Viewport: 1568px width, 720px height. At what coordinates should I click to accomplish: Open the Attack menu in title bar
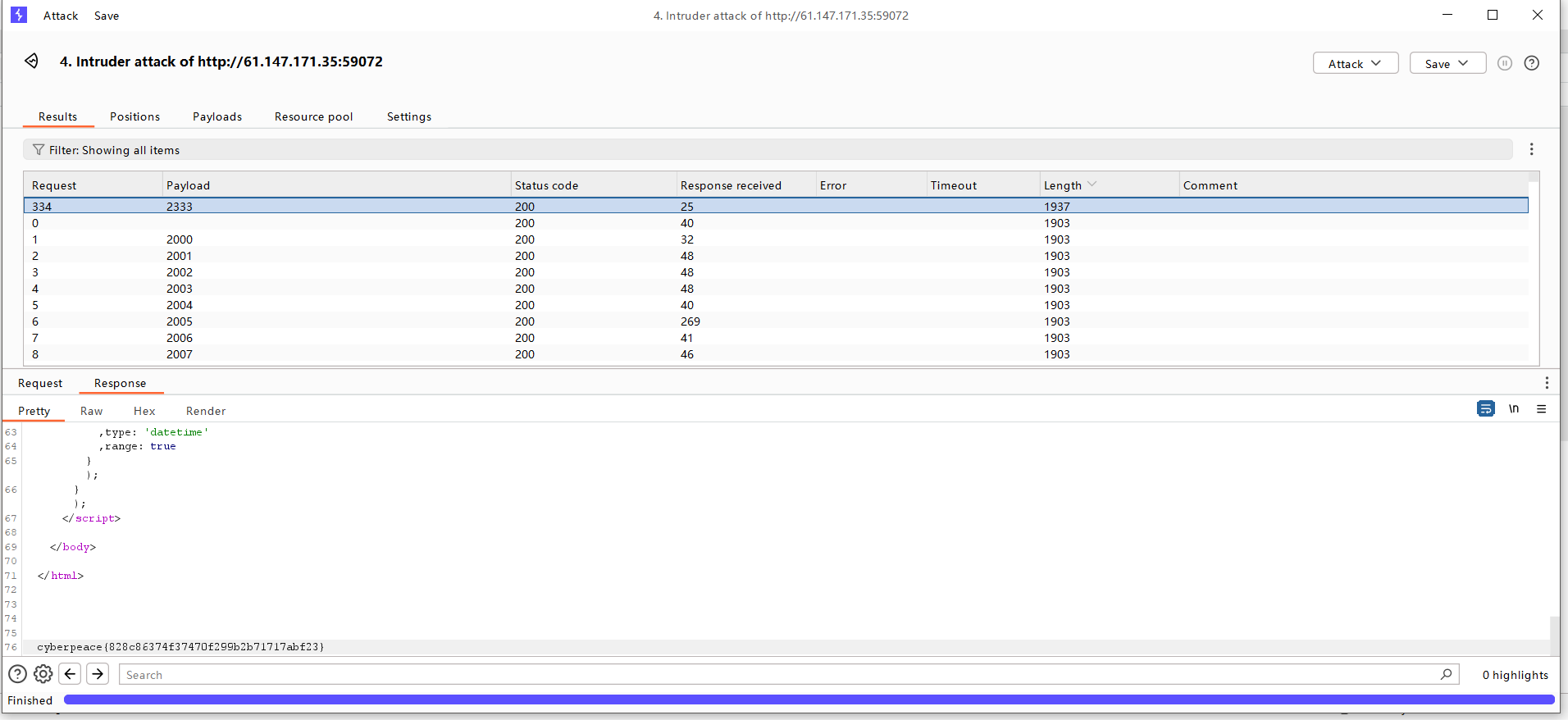click(x=61, y=16)
